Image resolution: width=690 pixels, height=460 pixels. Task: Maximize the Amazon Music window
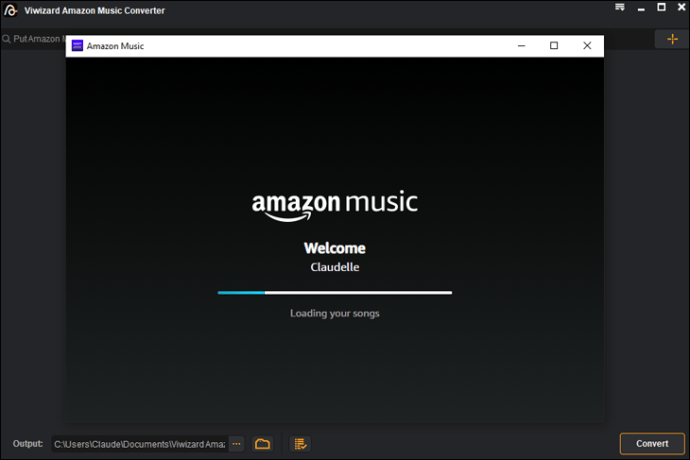coord(554,46)
